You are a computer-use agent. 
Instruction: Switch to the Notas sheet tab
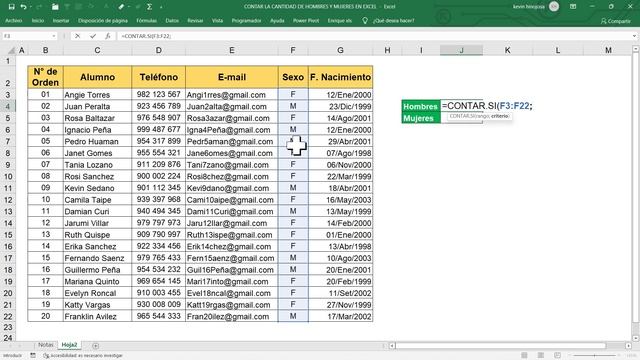pyautogui.click(x=46, y=345)
